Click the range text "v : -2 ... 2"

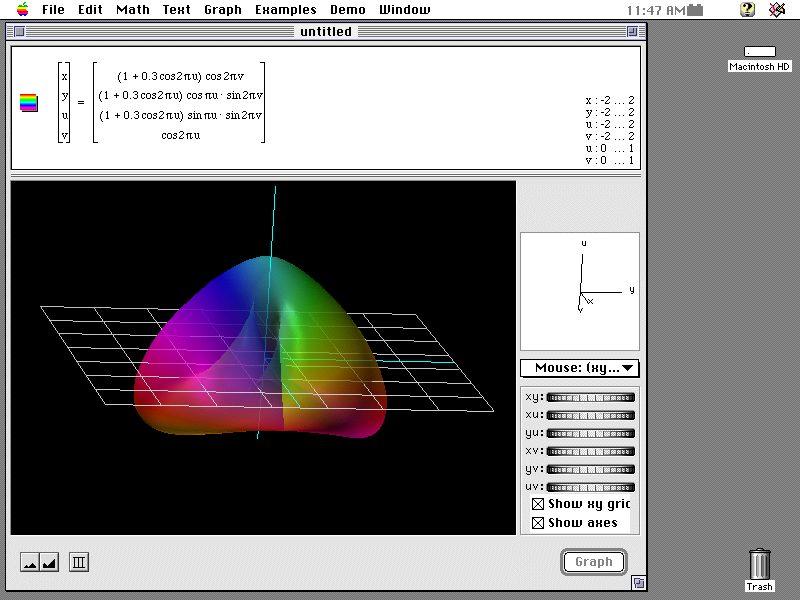[x=610, y=136]
